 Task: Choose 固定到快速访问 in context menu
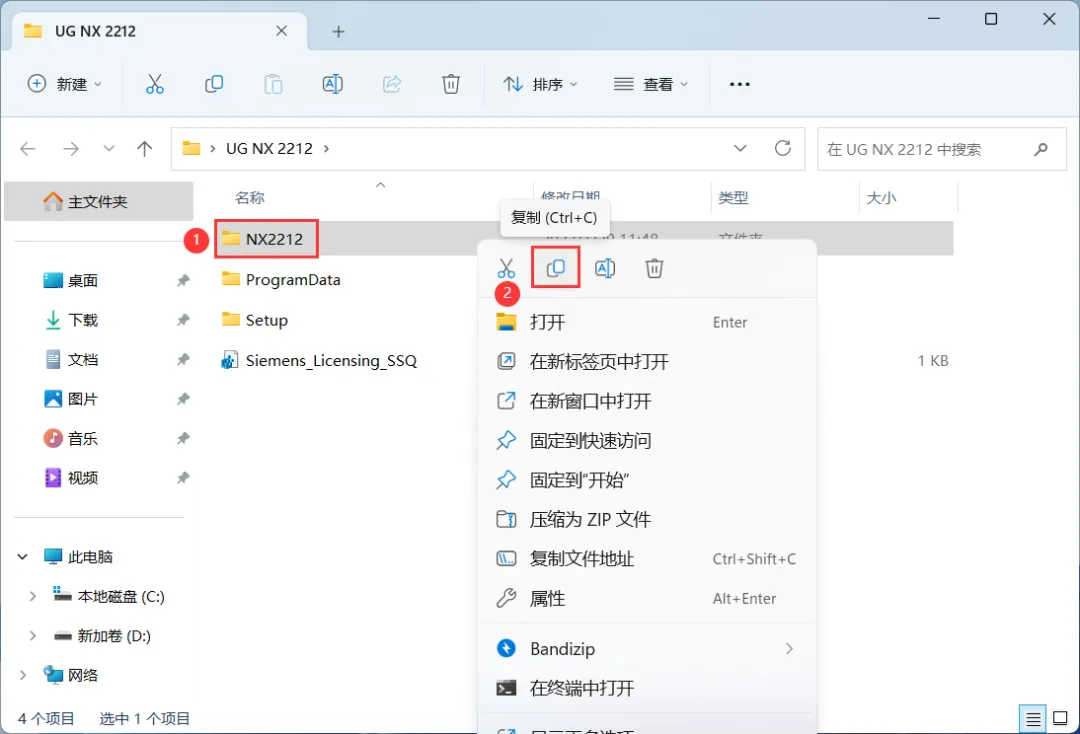[646, 441]
